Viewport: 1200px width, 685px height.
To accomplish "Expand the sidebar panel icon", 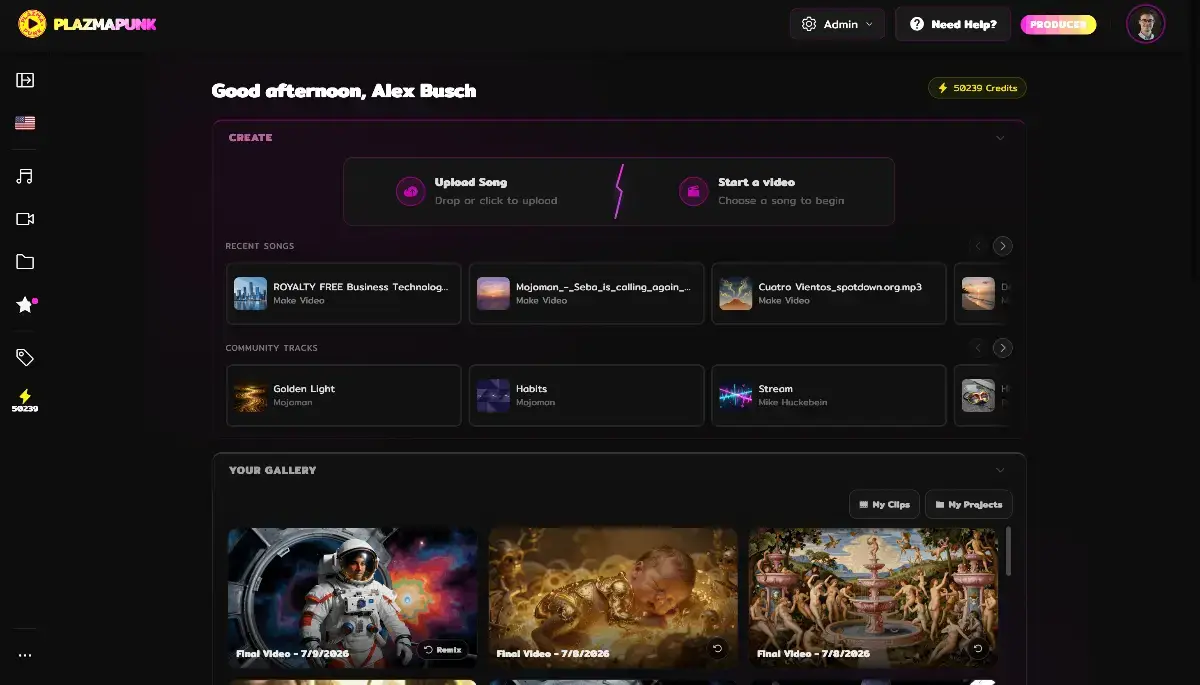I will pos(25,80).
